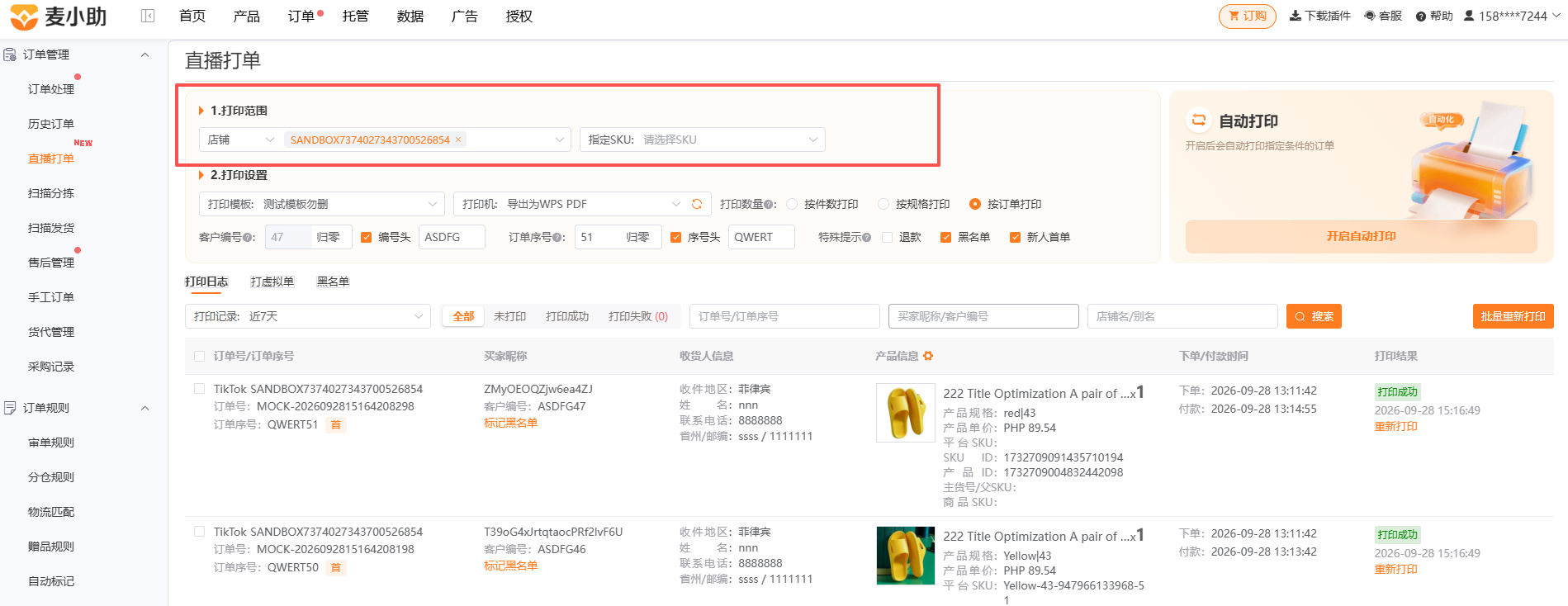Viewport: 1568px width, 606px height.
Task: Click the 特殊提示 help question icon
Action: [x=867, y=238]
